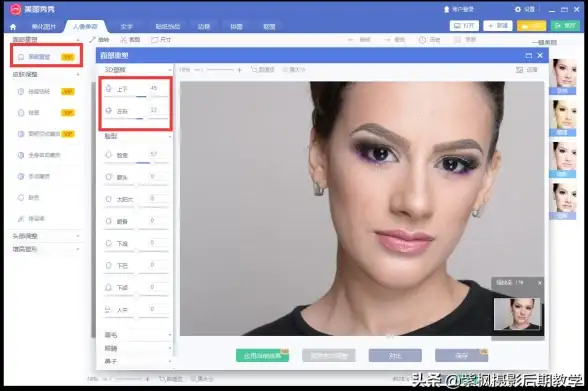The height and width of the screenshot is (391, 588).
Task: Select the 面部重塑 VIP item in sidebar
Action: click(x=47, y=57)
